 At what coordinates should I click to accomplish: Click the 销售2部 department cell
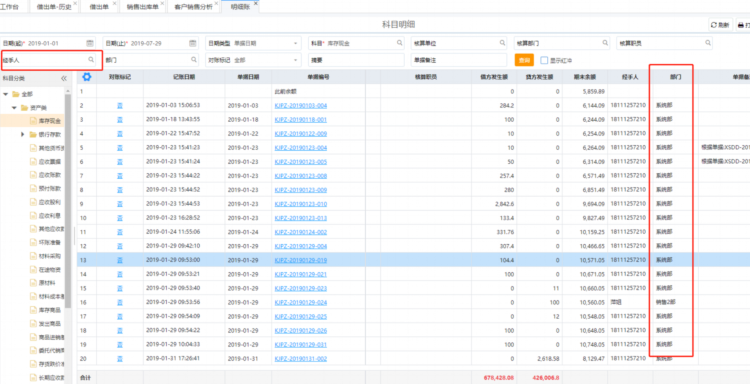coord(665,302)
